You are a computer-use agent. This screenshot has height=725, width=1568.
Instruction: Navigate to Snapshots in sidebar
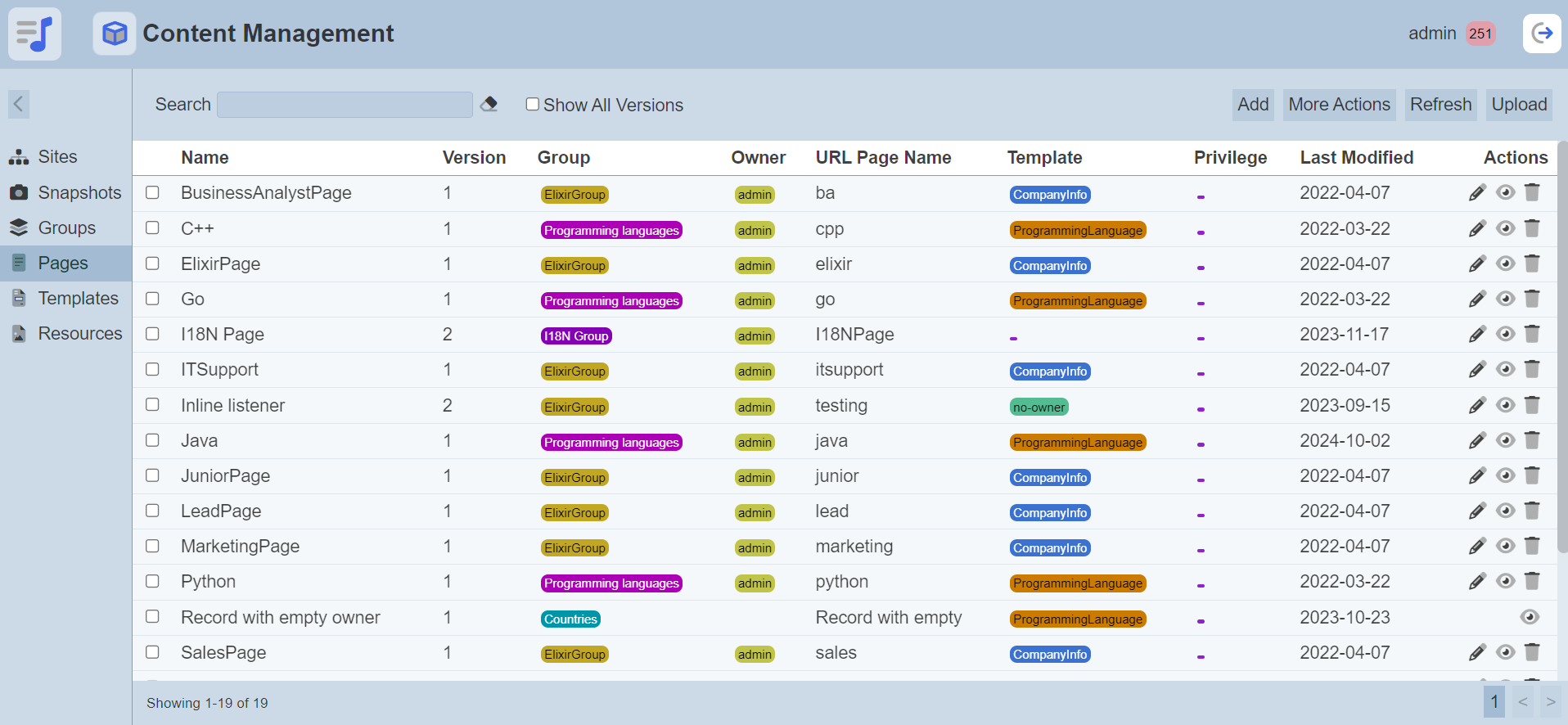[79, 193]
